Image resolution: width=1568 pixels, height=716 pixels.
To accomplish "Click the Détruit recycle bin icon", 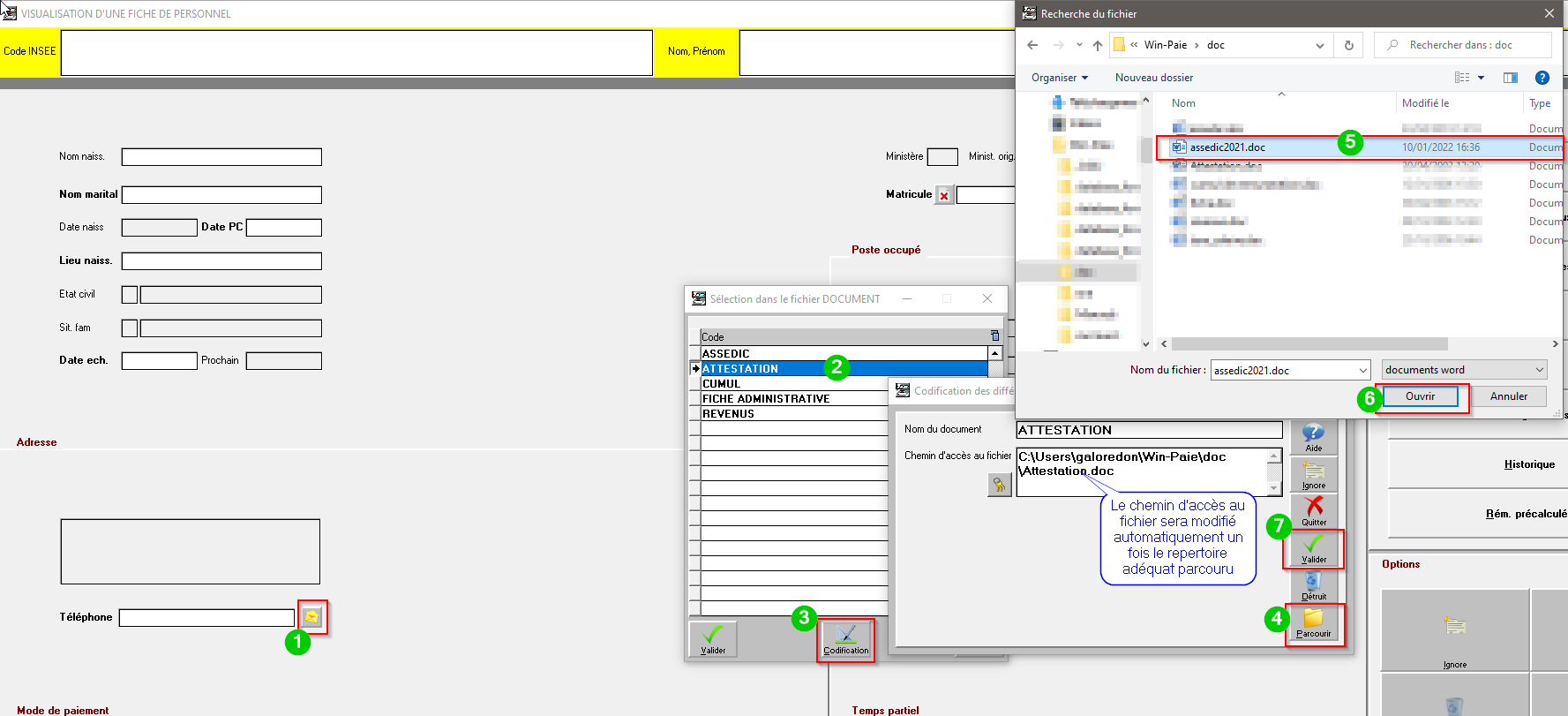I will click(x=1313, y=584).
